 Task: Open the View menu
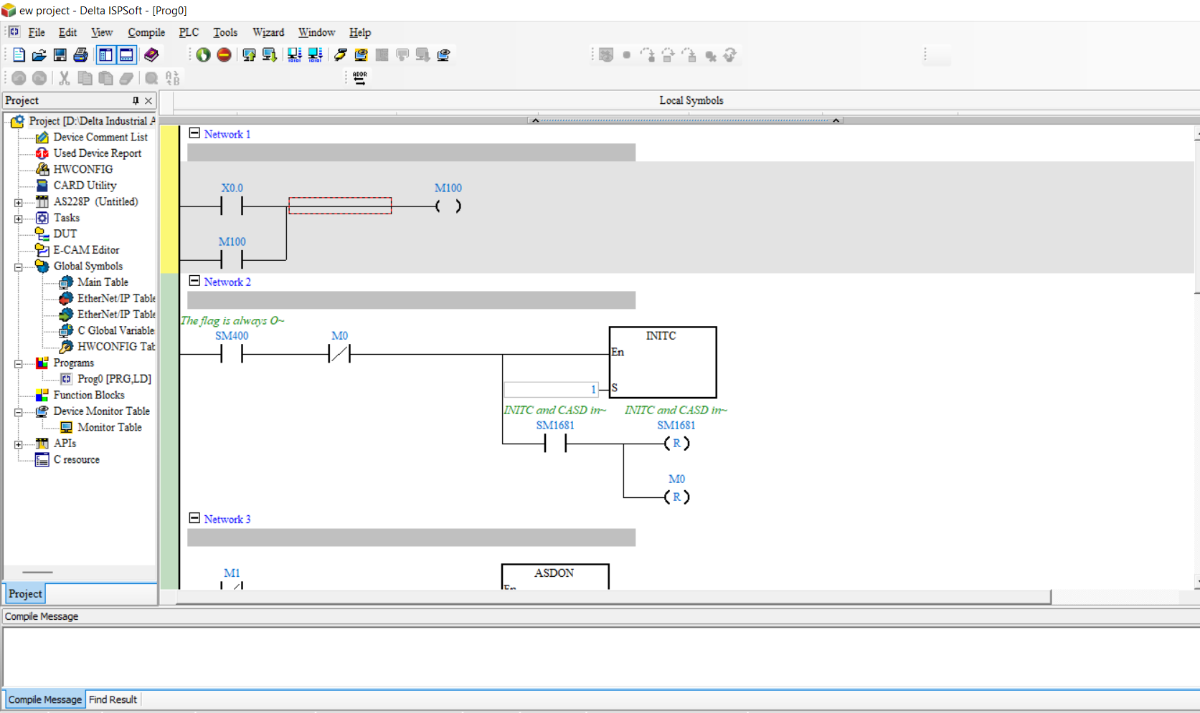pyautogui.click(x=102, y=32)
